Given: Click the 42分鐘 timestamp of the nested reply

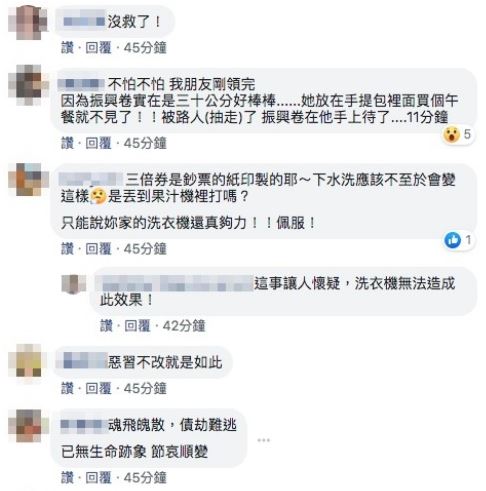Looking at the screenshot, I should [184, 326].
